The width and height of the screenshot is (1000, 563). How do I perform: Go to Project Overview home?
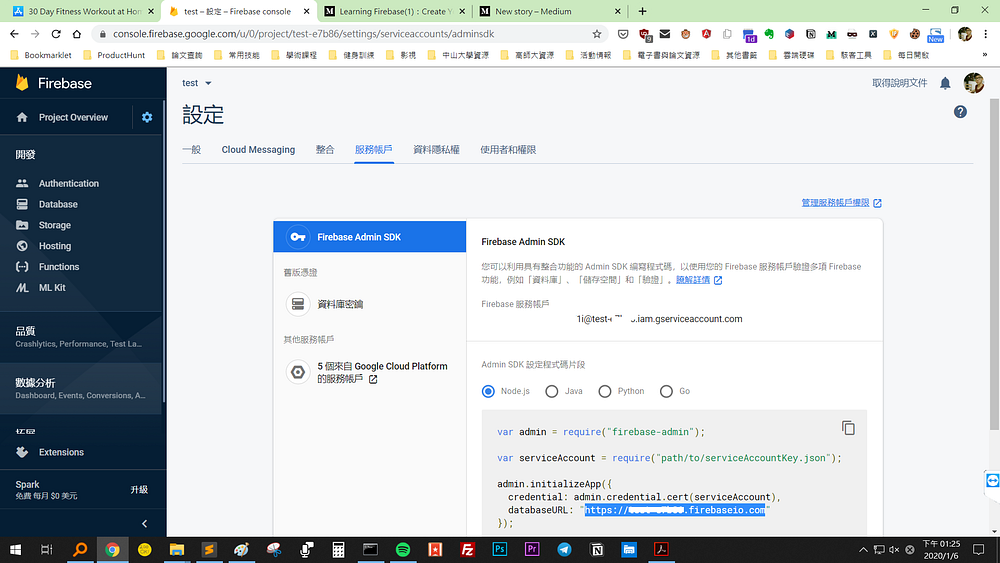point(73,117)
